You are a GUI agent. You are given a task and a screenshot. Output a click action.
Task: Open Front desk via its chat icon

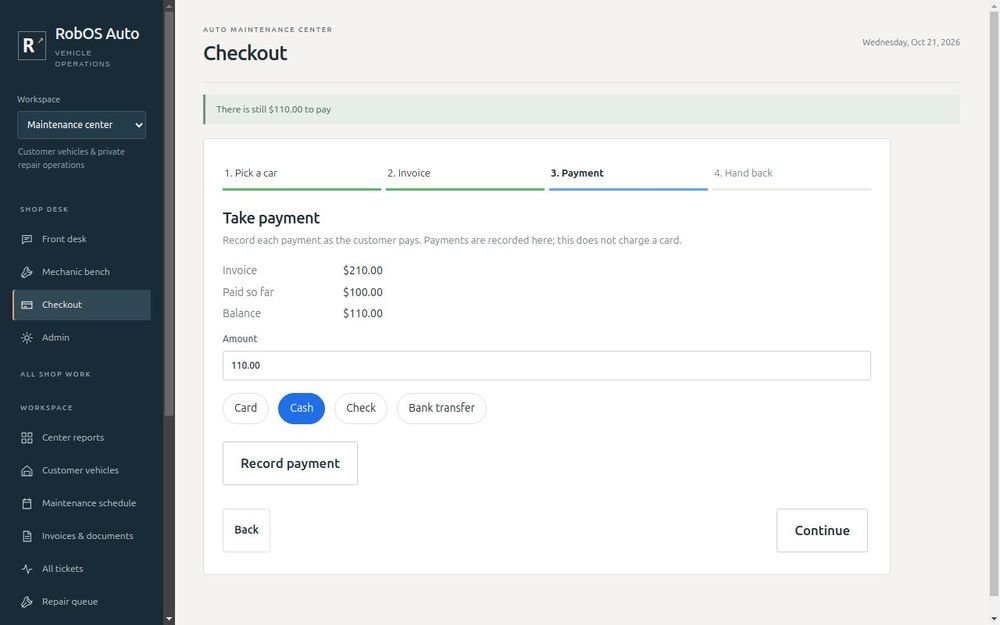coord(27,239)
